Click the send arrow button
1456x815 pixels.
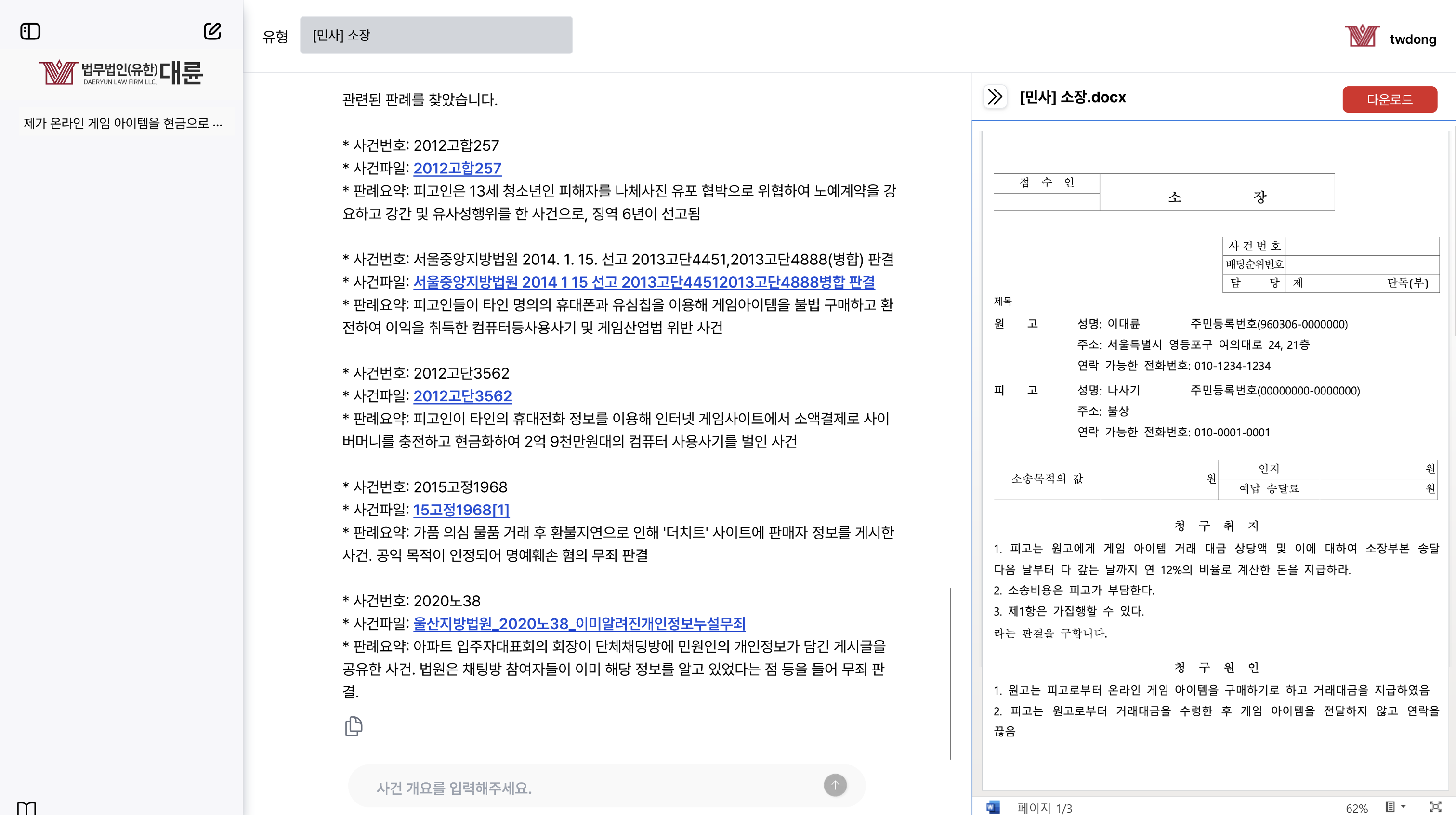pos(835,785)
